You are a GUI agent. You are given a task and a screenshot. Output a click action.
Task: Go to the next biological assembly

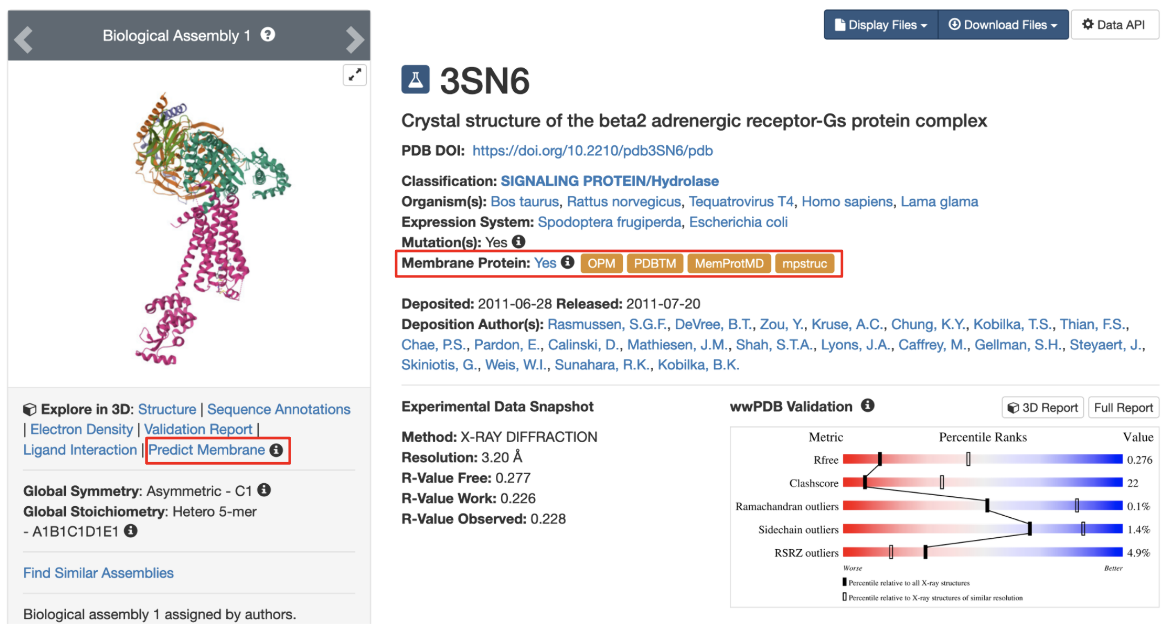pyautogui.click(x=355, y=38)
